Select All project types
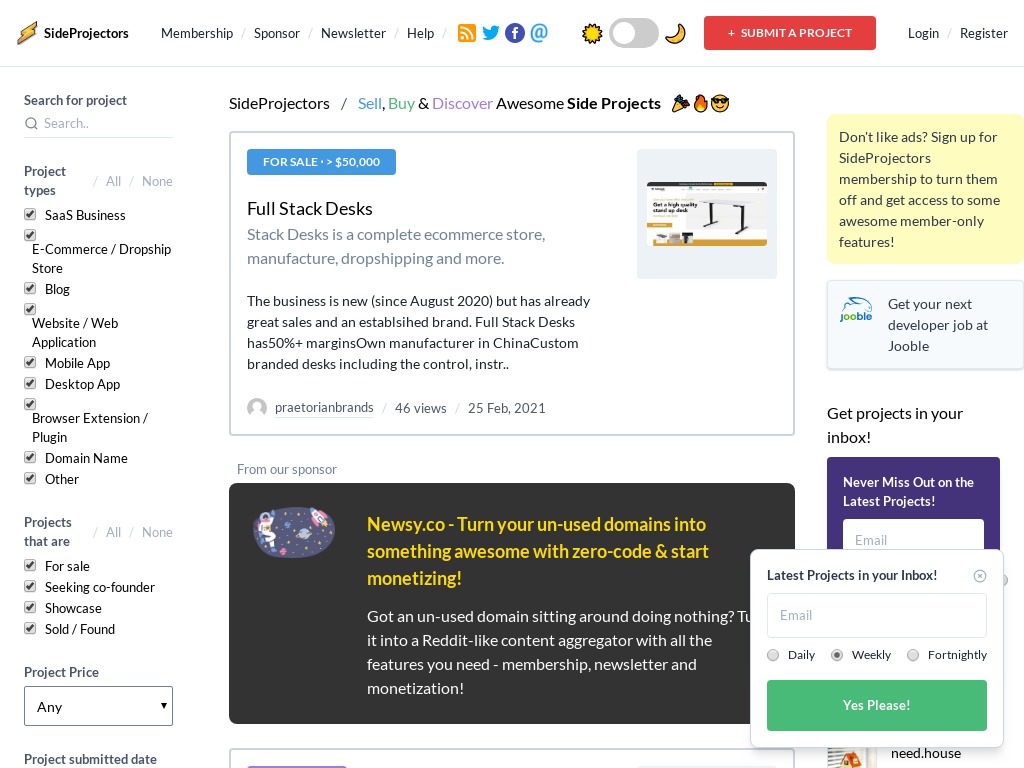 114,182
